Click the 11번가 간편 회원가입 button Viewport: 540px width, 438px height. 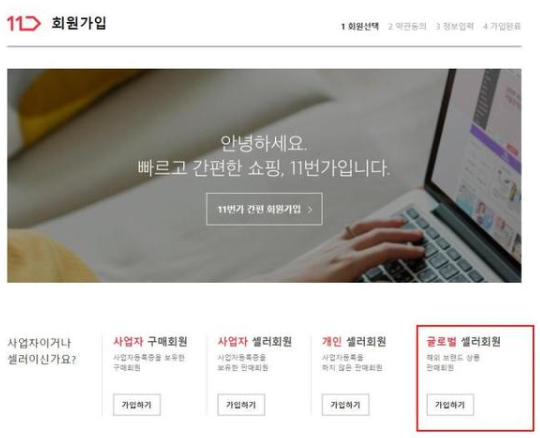[x=264, y=209]
